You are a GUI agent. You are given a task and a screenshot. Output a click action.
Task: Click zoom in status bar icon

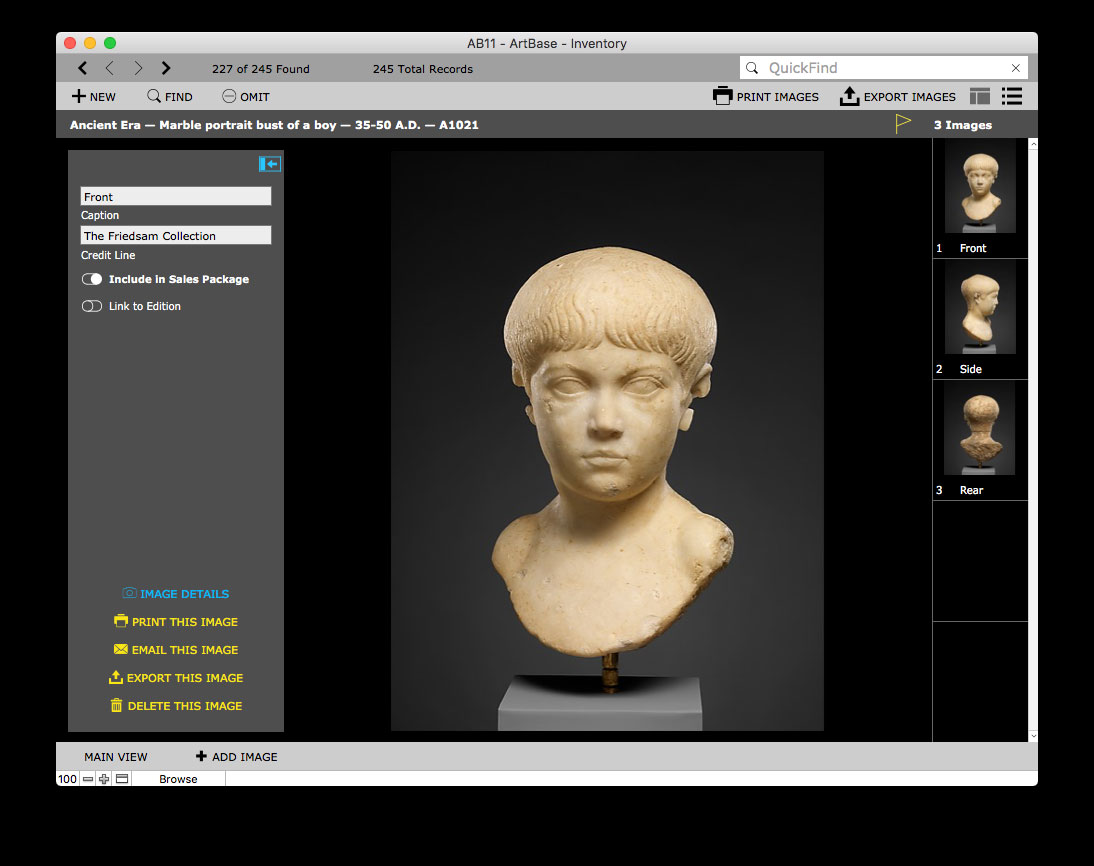[x=104, y=779]
